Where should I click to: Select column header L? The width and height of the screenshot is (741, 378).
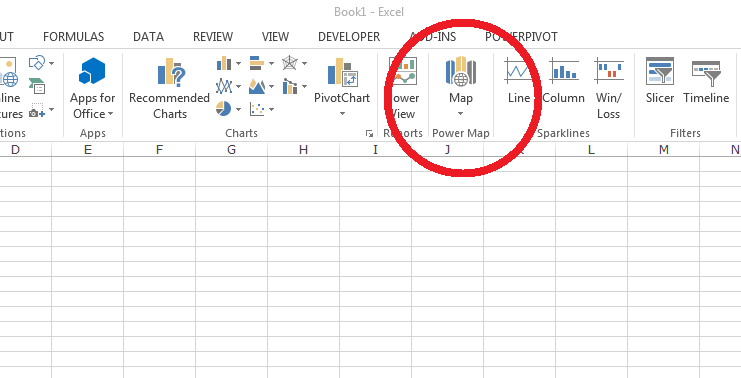(x=591, y=150)
